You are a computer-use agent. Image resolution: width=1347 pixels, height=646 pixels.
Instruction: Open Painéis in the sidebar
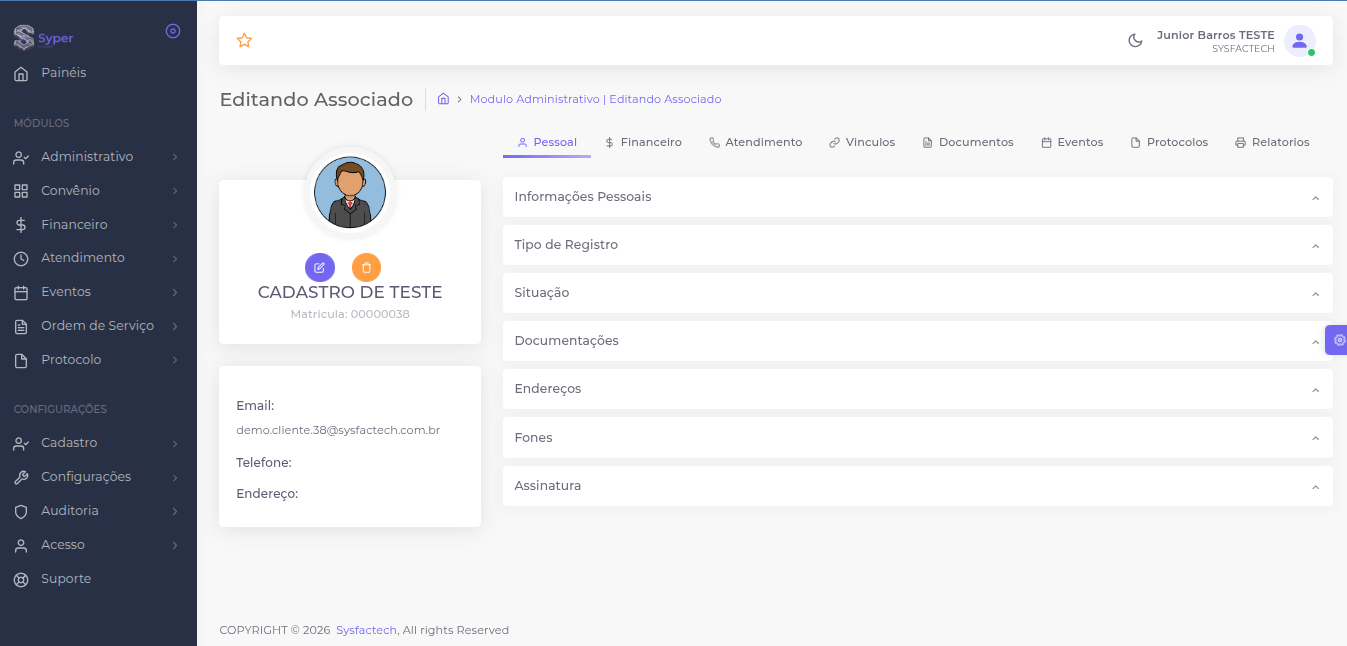[x=98, y=73]
